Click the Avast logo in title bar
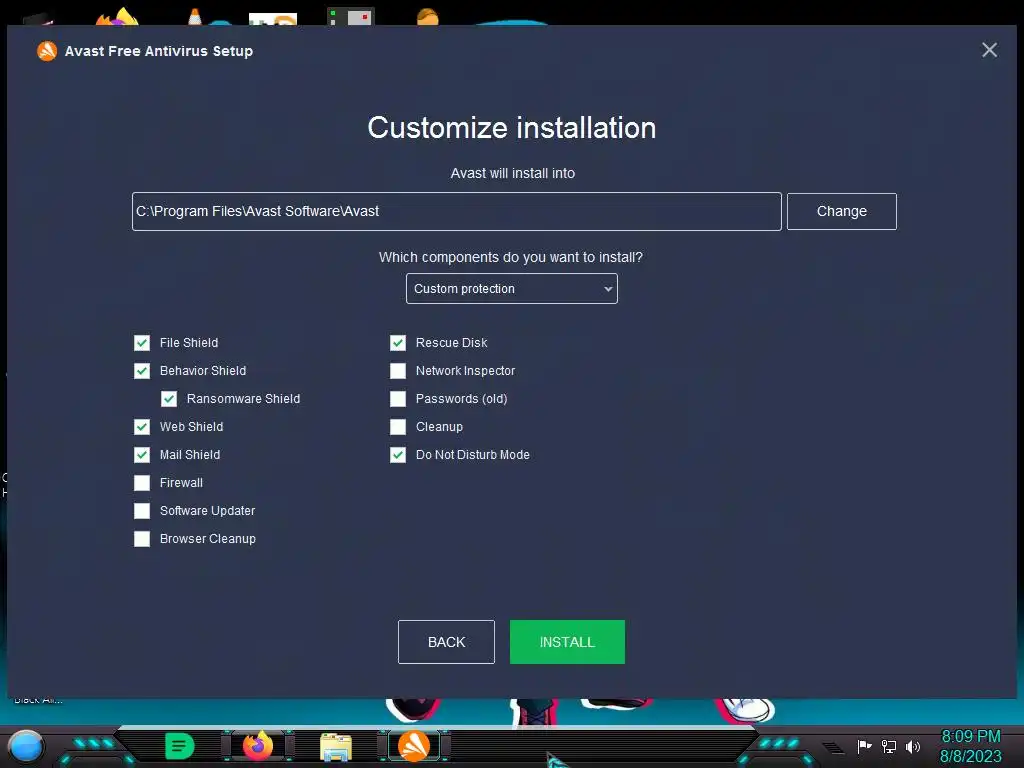This screenshot has width=1024, height=768. (46, 51)
